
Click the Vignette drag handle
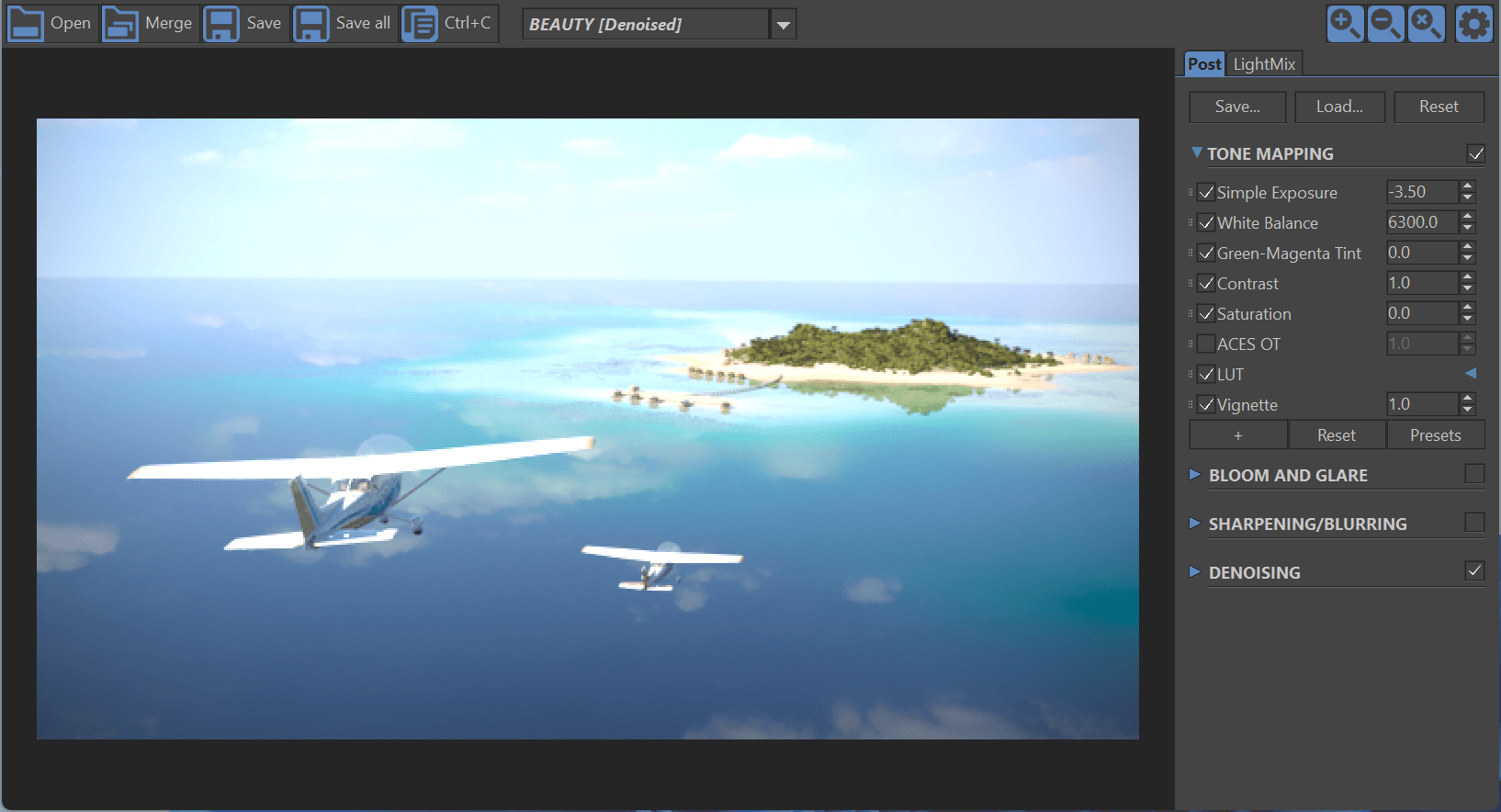pos(1191,404)
